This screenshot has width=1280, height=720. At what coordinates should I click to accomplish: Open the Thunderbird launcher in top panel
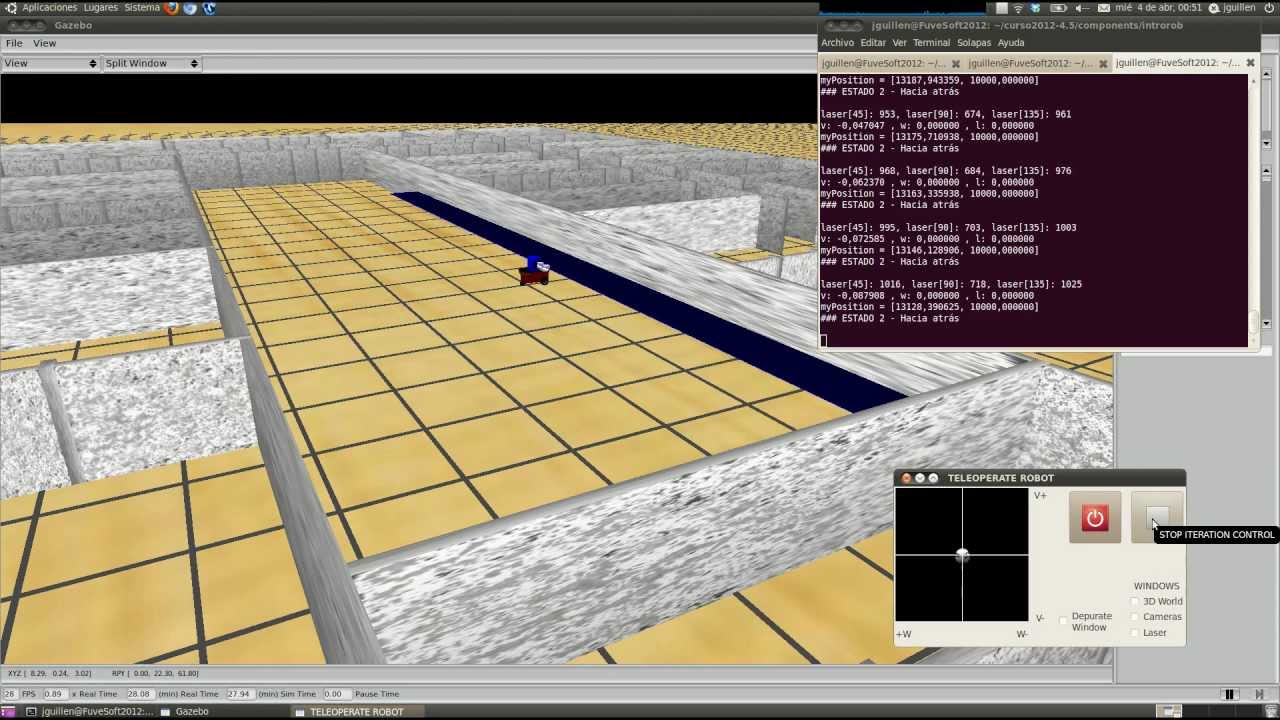208,8
